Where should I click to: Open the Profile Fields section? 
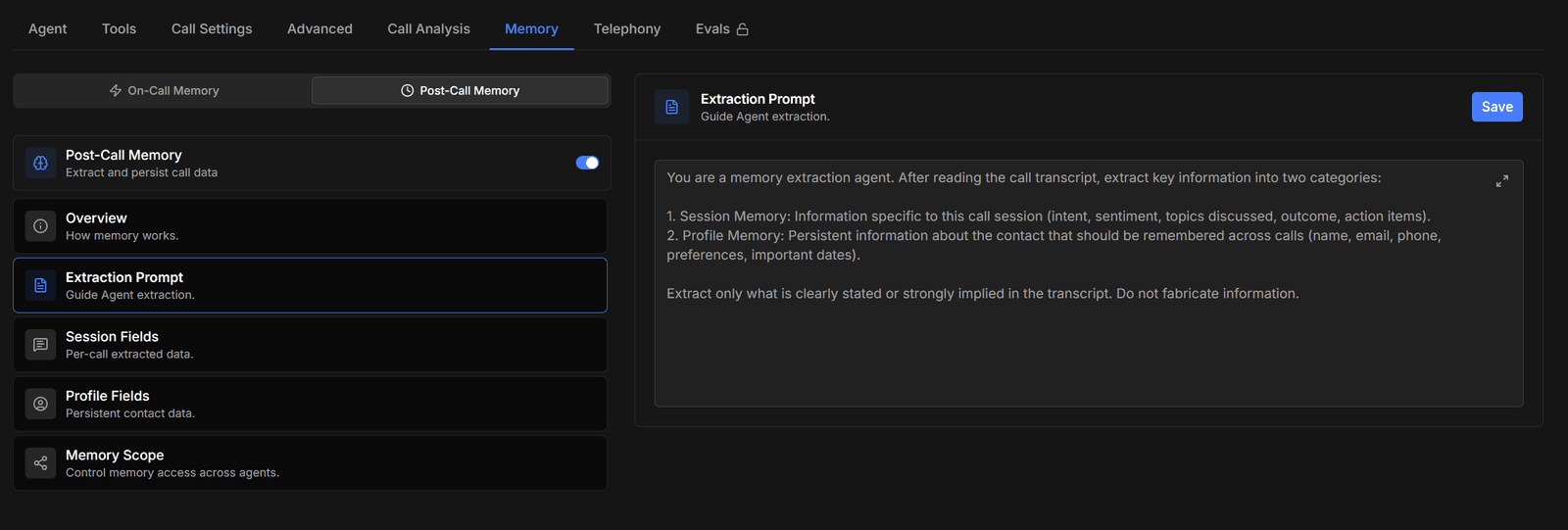tap(310, 404)
